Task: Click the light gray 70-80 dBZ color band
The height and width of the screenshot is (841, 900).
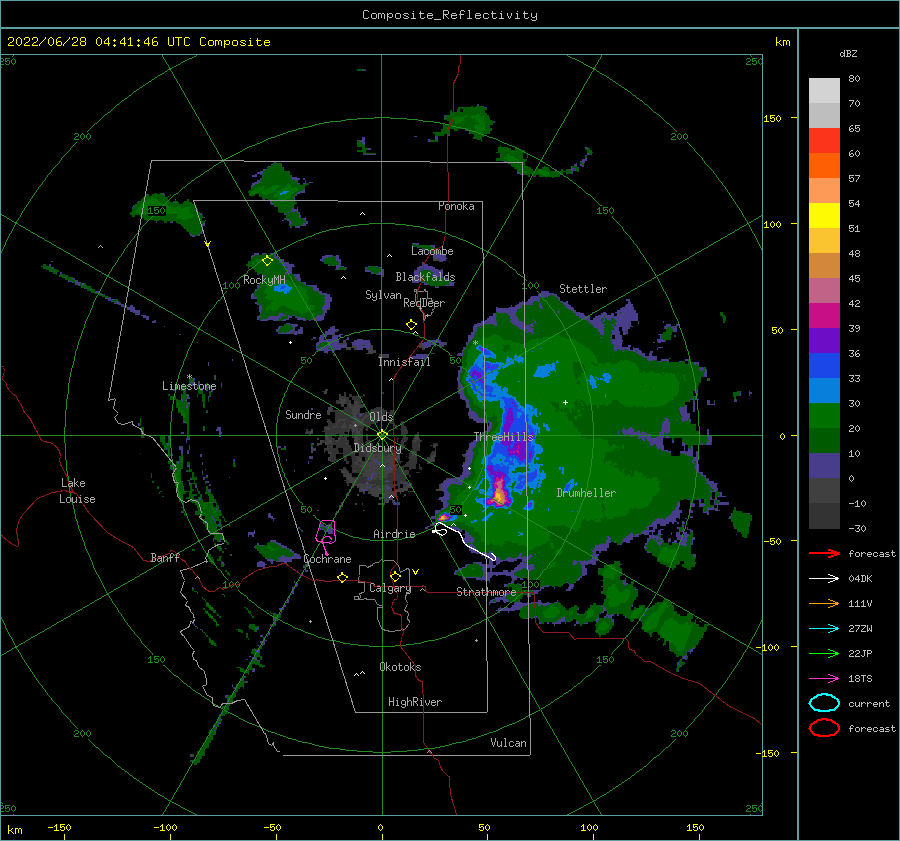Action: tap(824, 90)
